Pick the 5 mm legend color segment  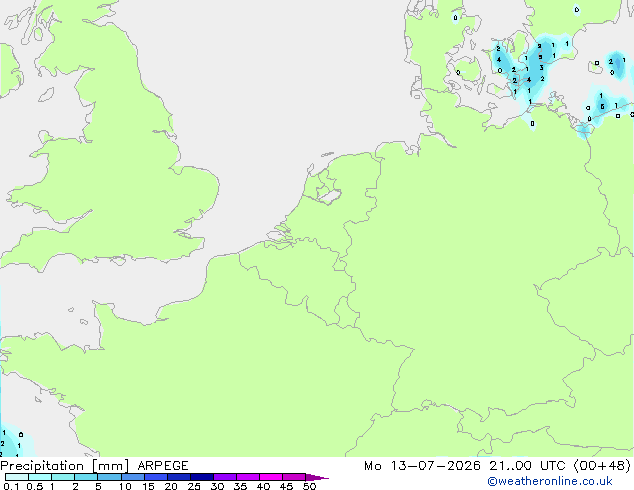tap(109, 477)
